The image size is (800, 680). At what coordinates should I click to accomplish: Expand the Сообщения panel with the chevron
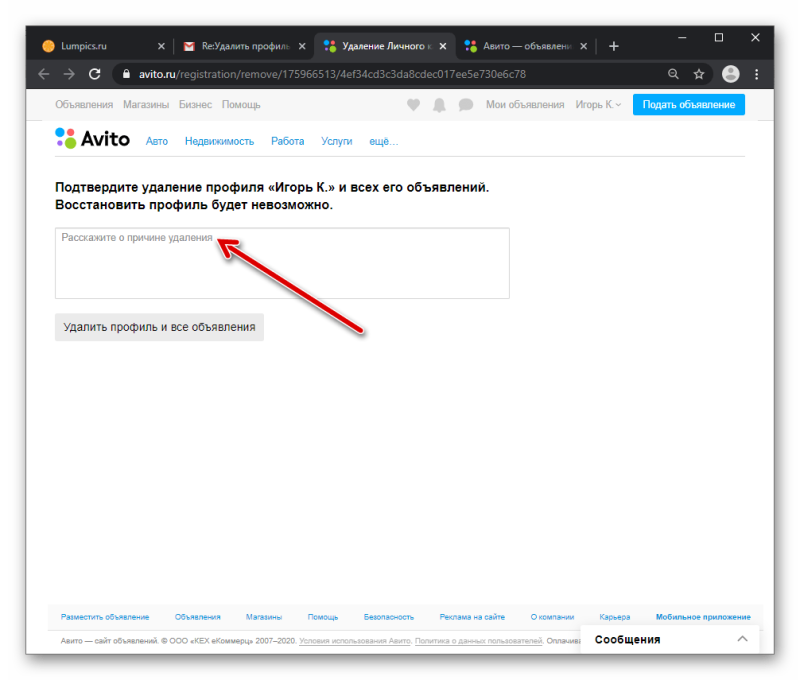(742, 639)
